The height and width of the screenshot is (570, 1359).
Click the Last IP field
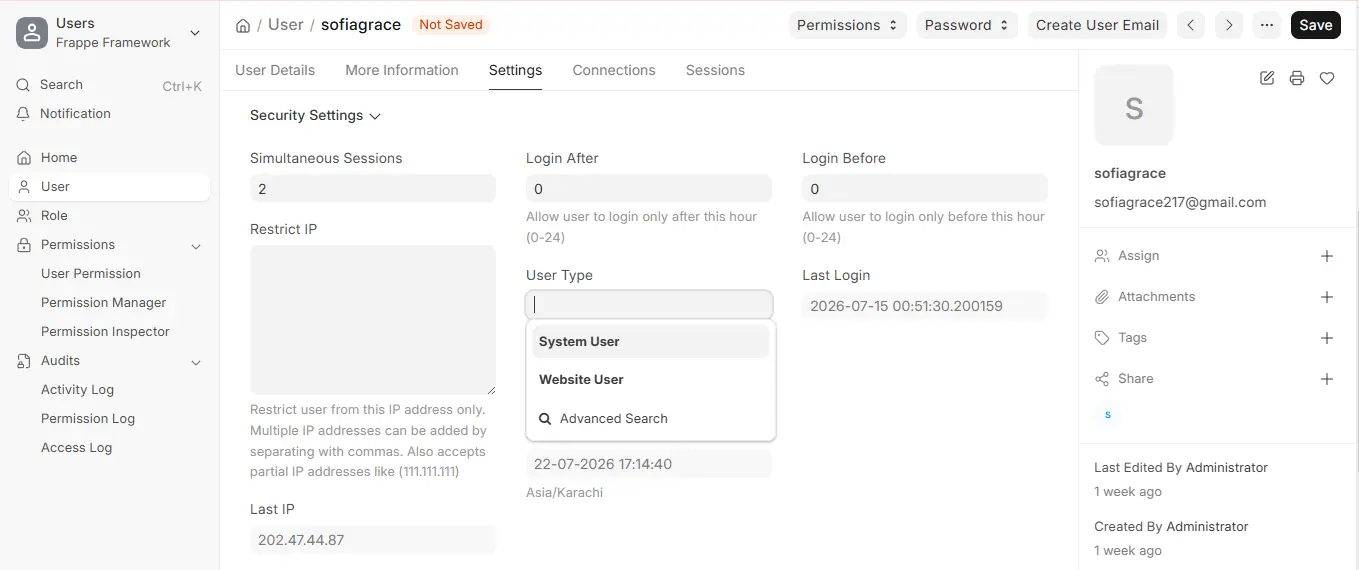coord(373,540)
